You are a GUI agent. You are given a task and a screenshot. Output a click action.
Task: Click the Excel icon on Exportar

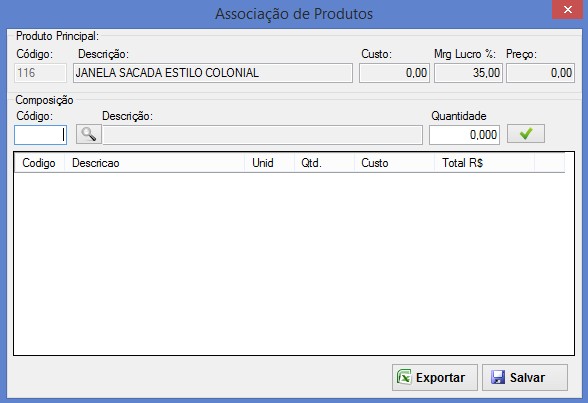point(404,377)
